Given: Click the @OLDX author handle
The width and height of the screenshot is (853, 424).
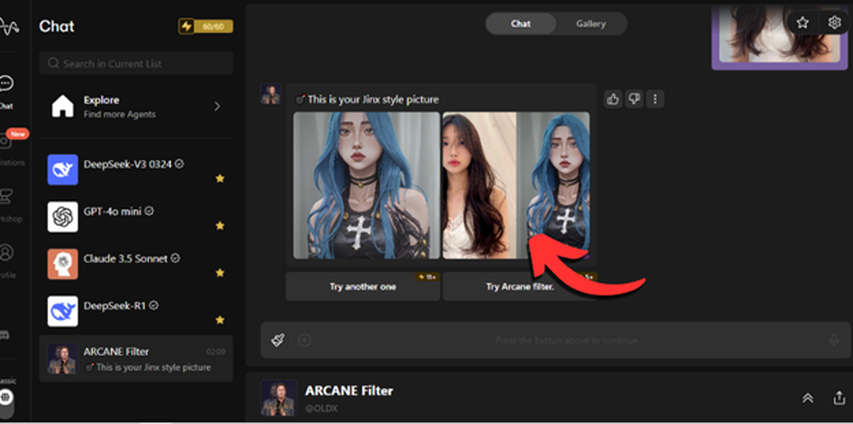Looking at the screenshot, I should pos(321,408).
